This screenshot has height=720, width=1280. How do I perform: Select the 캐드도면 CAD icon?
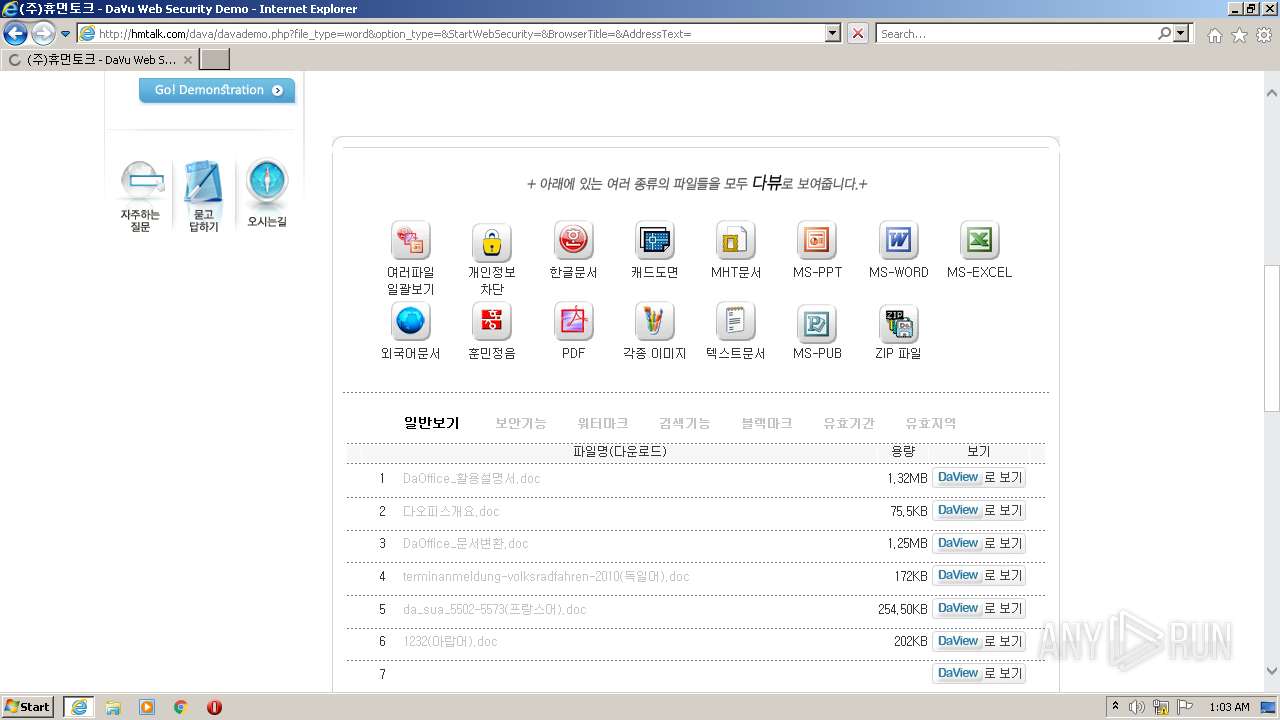[655, 241]
